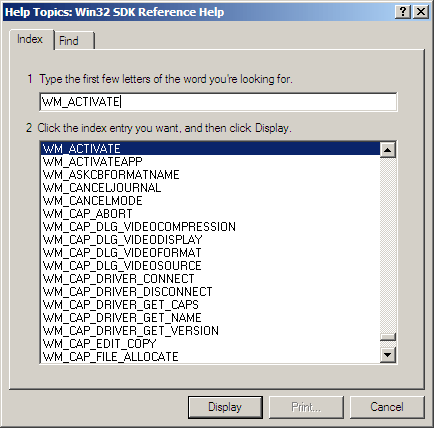
Task: Switch to the Find tab
Action: (x=75, y=41)
